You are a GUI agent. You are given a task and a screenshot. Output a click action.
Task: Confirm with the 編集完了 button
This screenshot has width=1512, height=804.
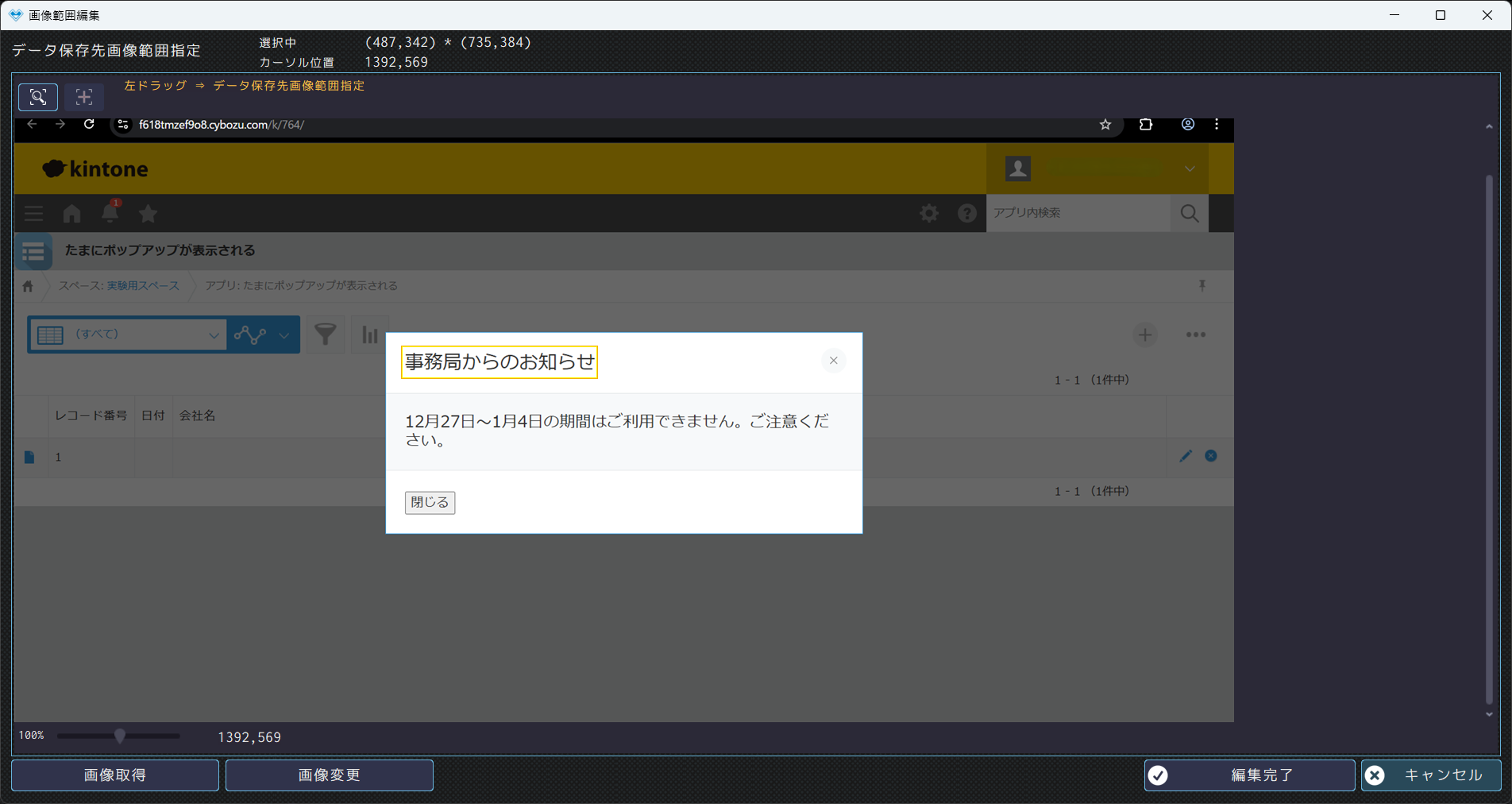[x=1249, y=775]
